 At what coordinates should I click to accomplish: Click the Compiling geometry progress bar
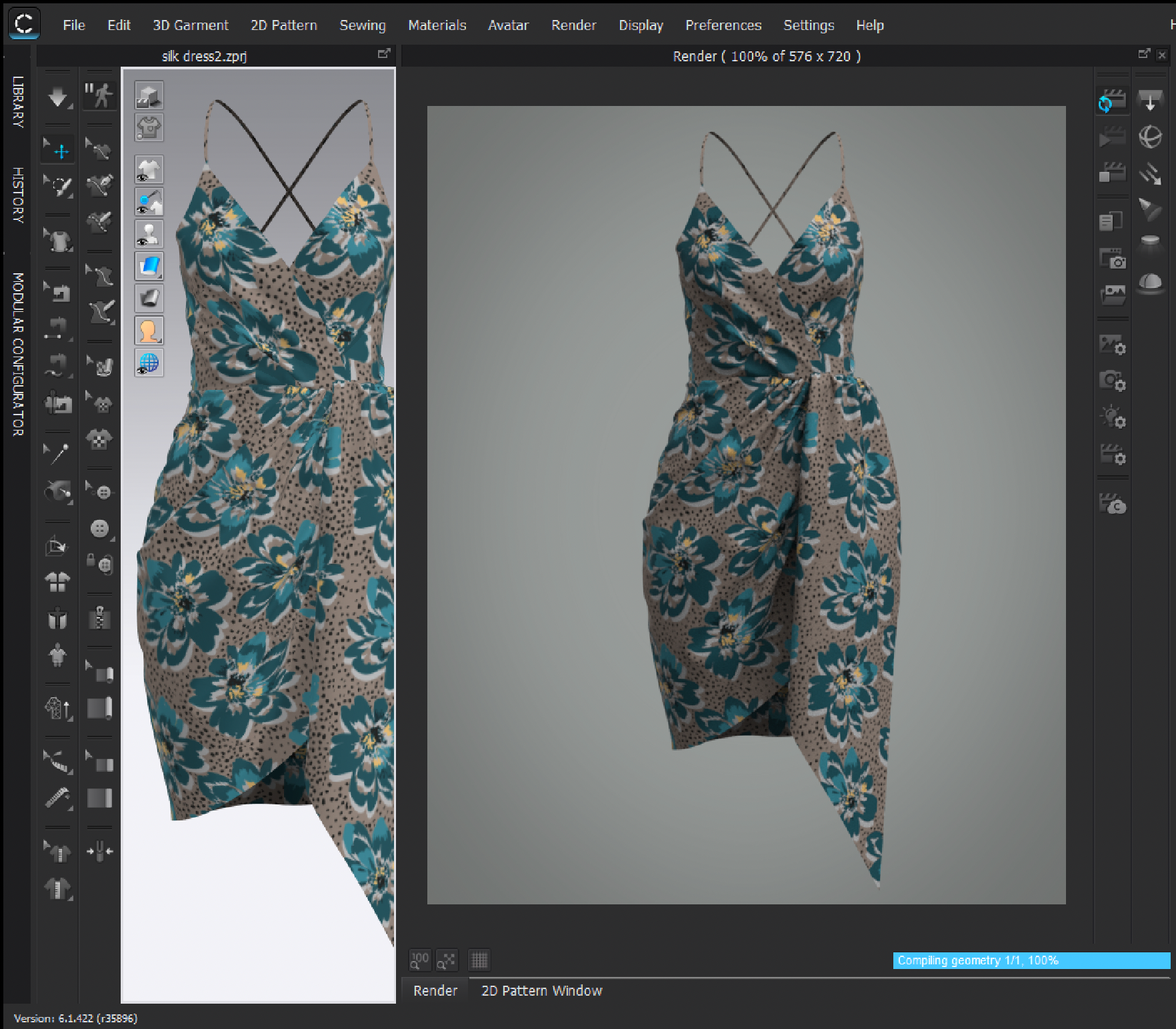[1031, 960]
